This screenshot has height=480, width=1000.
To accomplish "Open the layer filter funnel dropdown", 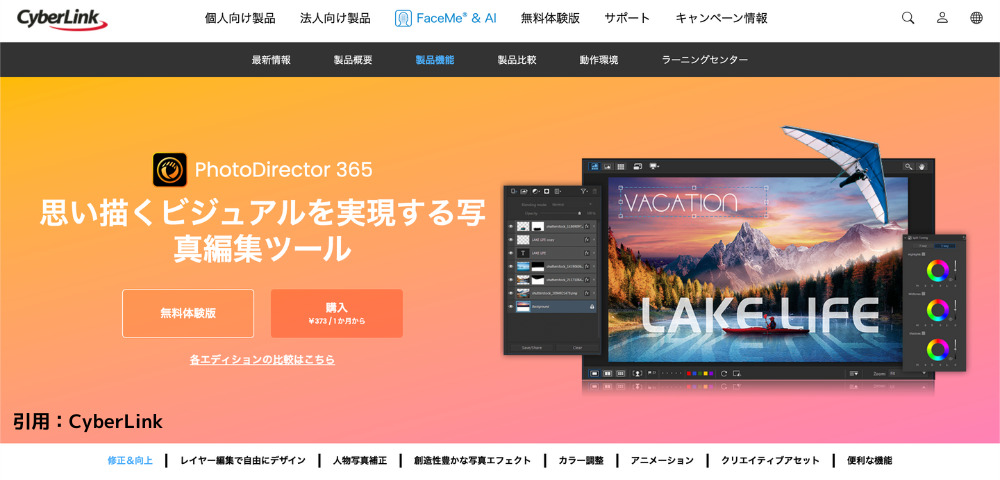I will click(584, 191).
